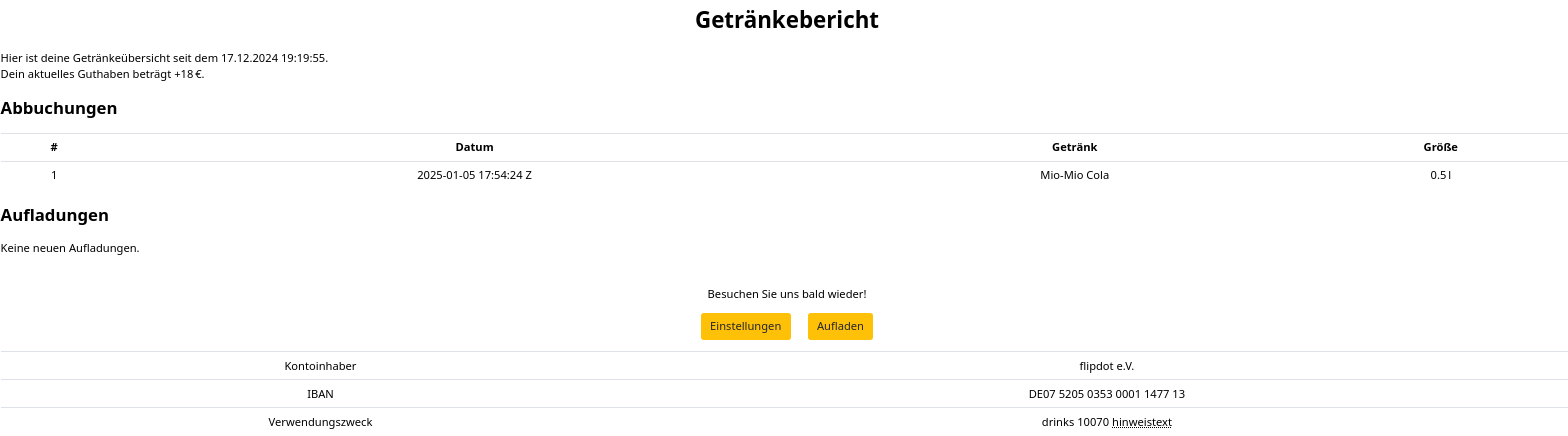
Task: Click the date 2025-01-05 17:54:24 Z cell
Action: click(474, 175)
